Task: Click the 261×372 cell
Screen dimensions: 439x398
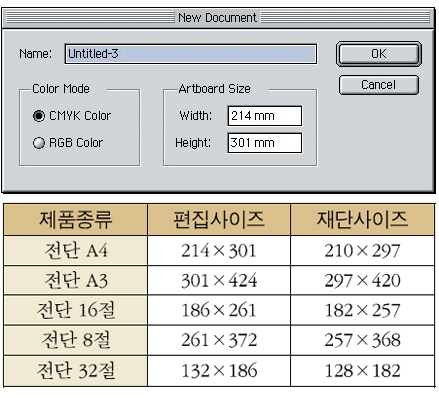Action: (219, 340)
